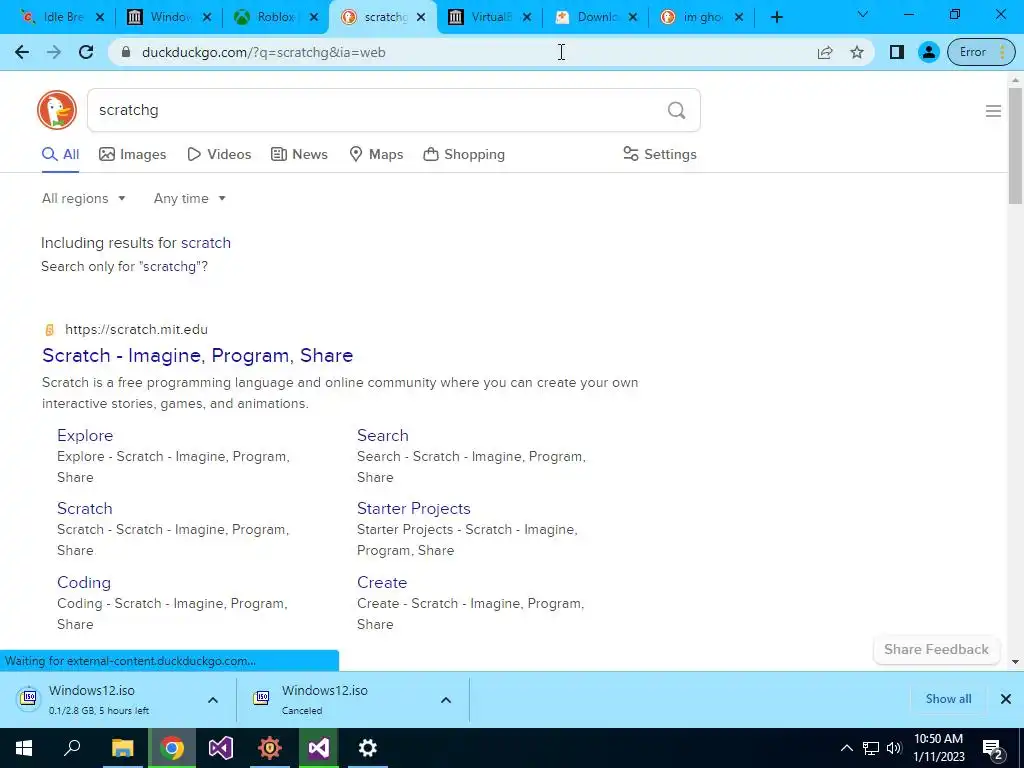Open the Windows Start menu
1024x768 pixels.
[24, 748]
